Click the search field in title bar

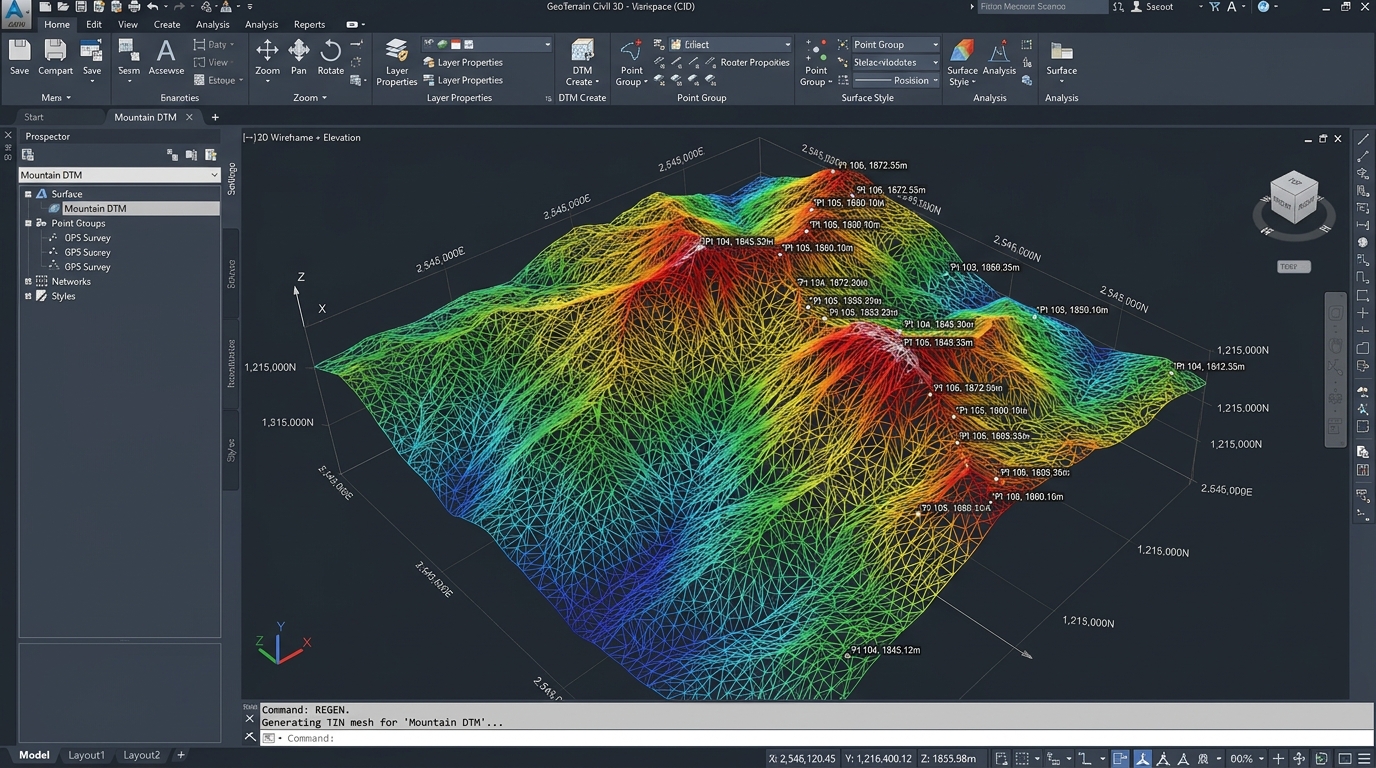tap(1042, 7)
